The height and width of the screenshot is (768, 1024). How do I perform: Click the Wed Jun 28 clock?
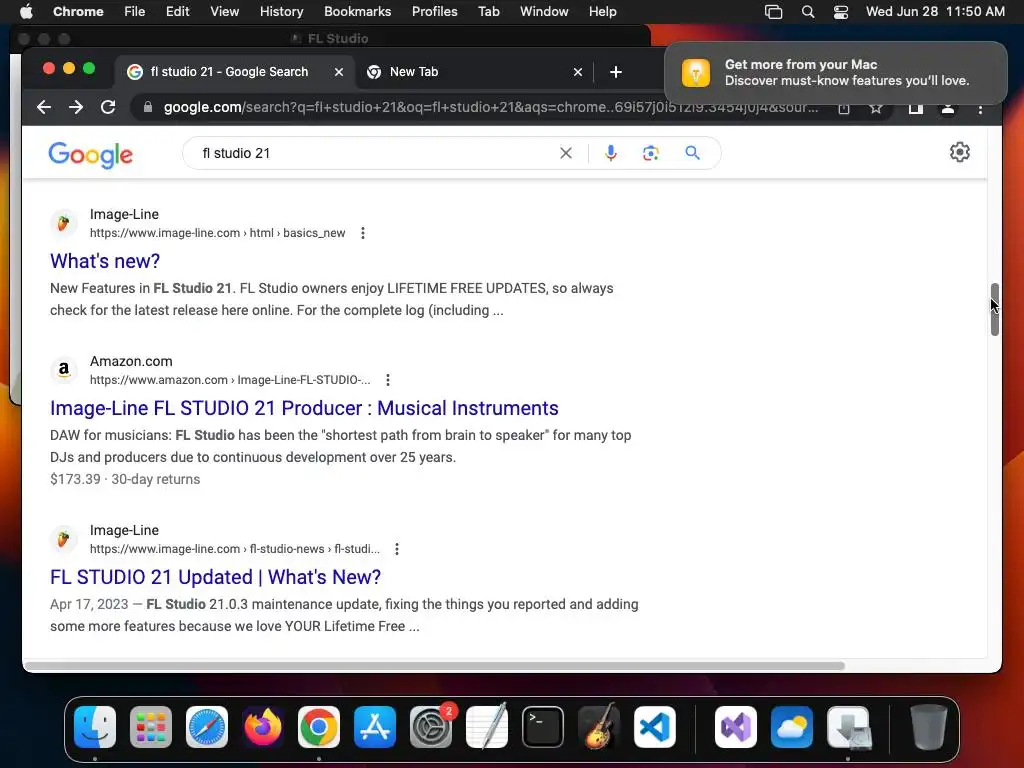coord(935,11)
